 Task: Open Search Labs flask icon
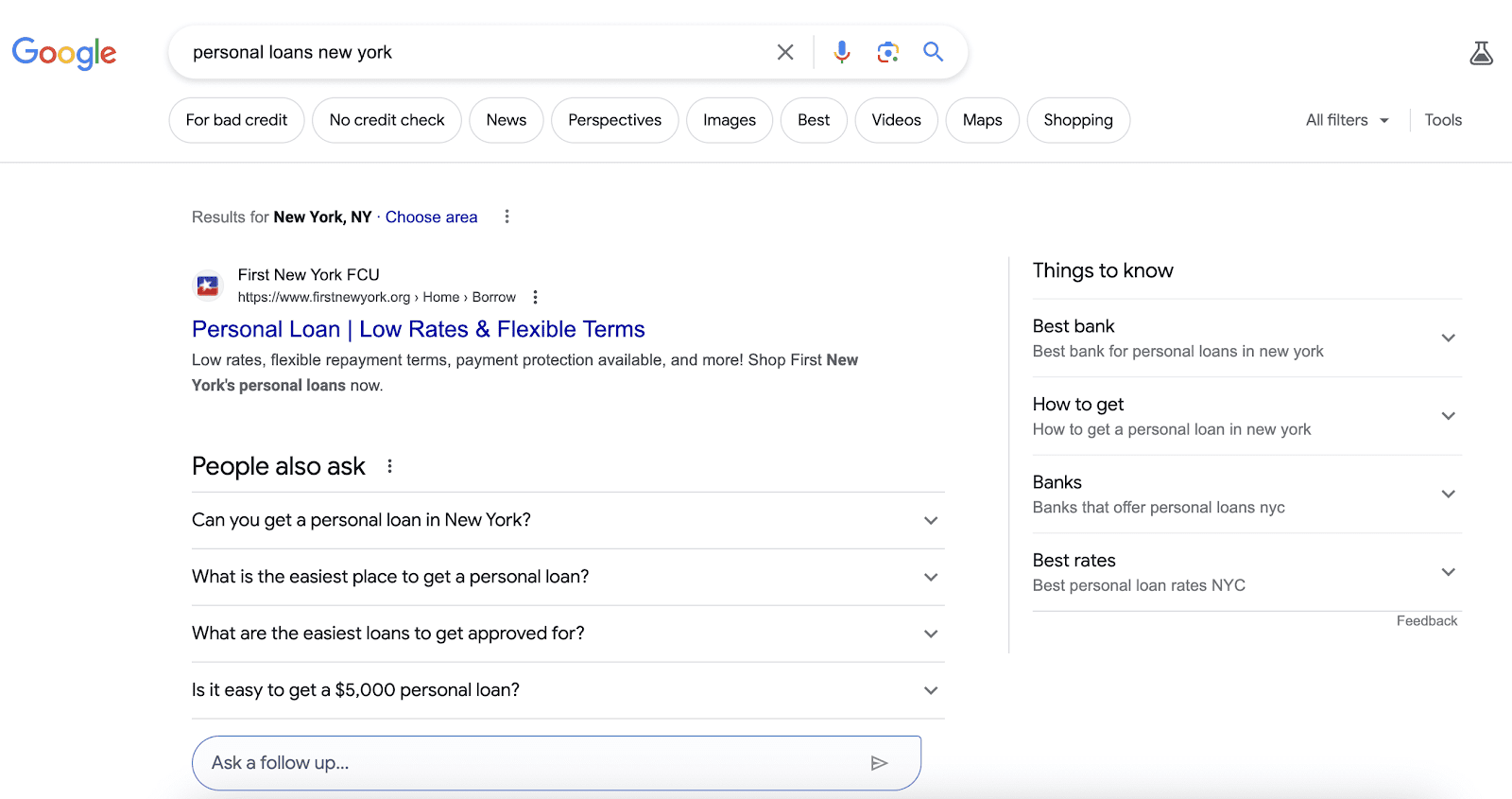tap(1481, 53)
